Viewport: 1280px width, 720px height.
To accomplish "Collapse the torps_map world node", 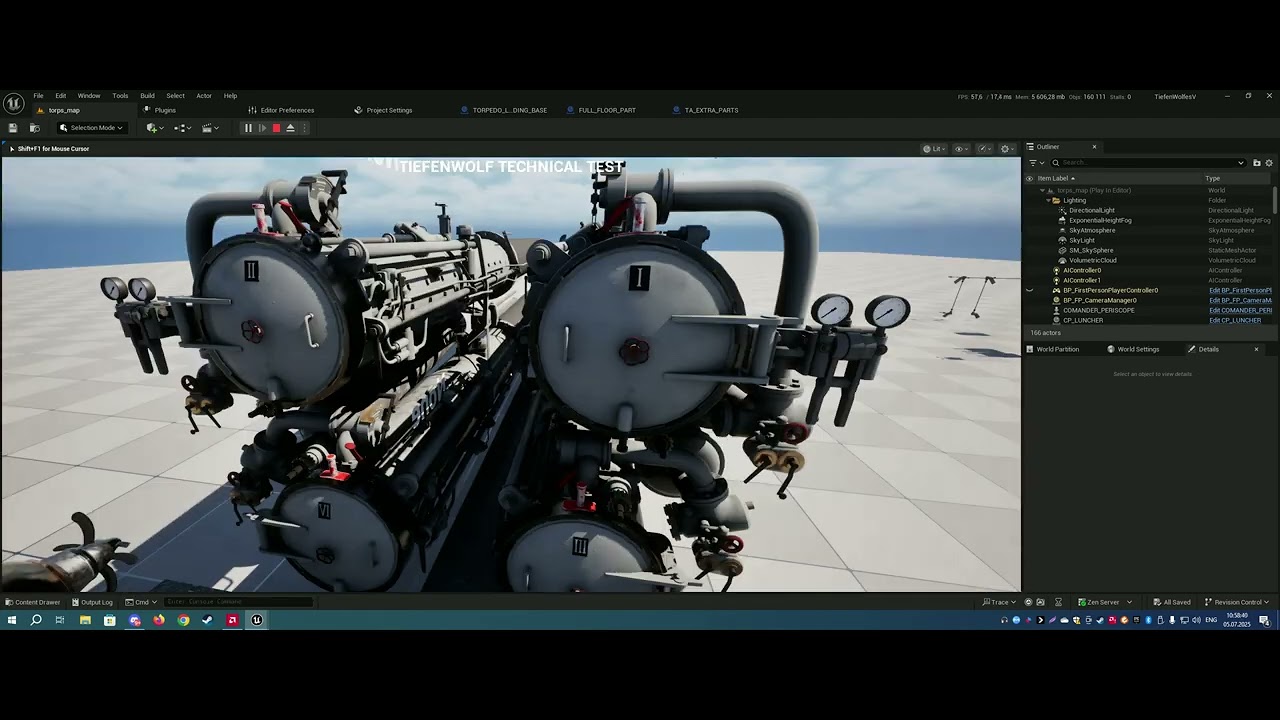I will tap(1042, 190).
